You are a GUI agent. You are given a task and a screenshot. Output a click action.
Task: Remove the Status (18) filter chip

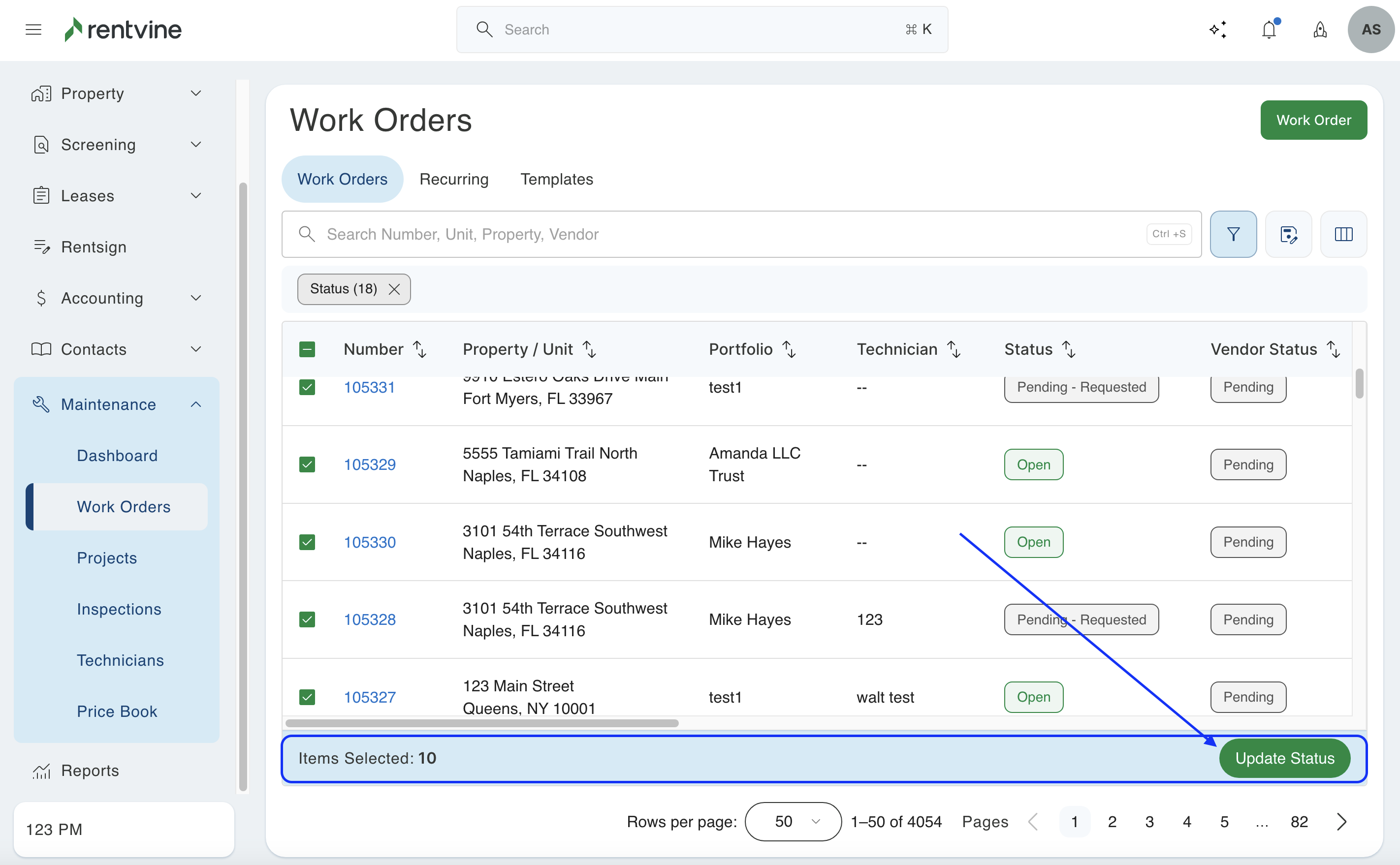coord(394,289)
